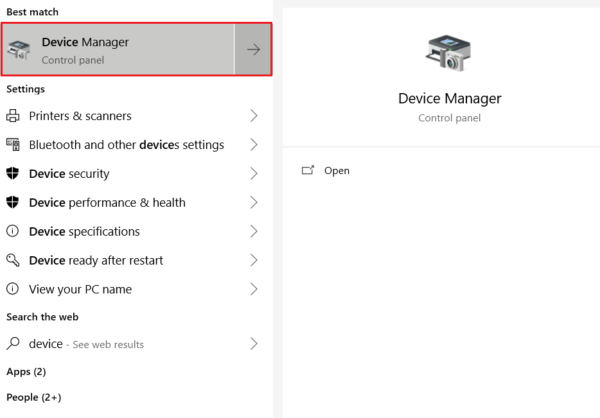
Task: Click the Bluetooth and other devices icon
Action: click(13, 145)
